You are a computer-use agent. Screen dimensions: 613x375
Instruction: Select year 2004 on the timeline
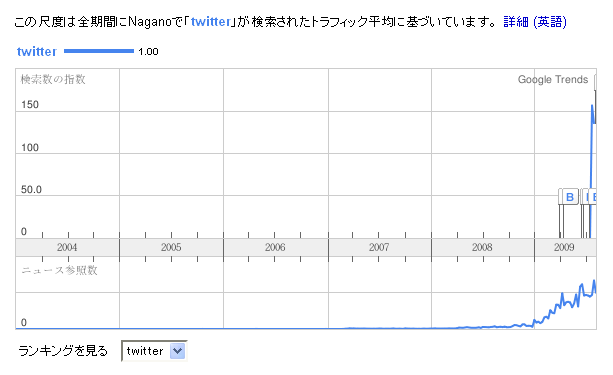67,247
